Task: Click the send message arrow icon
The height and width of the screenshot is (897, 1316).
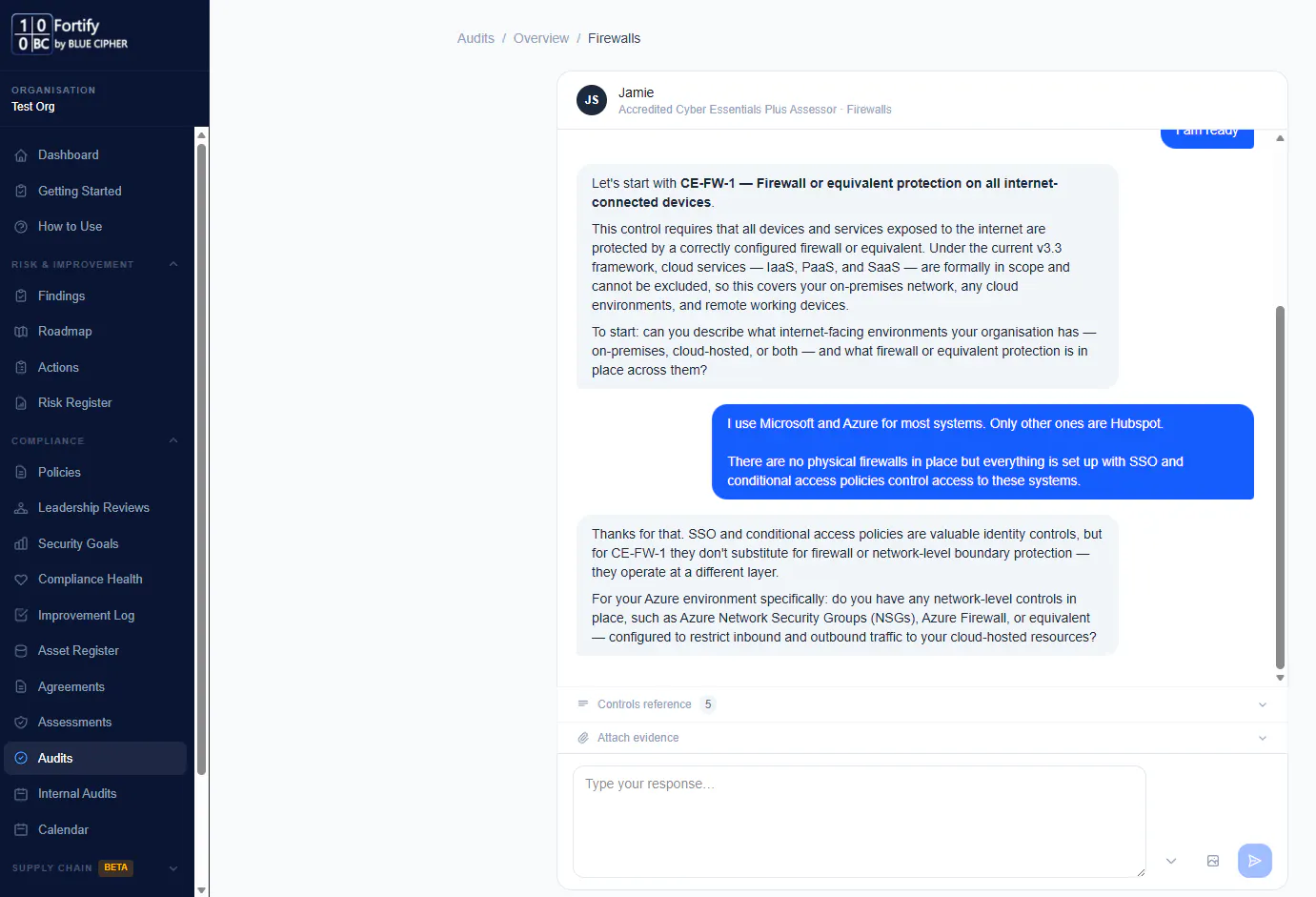Action: tap(1254, 861)
